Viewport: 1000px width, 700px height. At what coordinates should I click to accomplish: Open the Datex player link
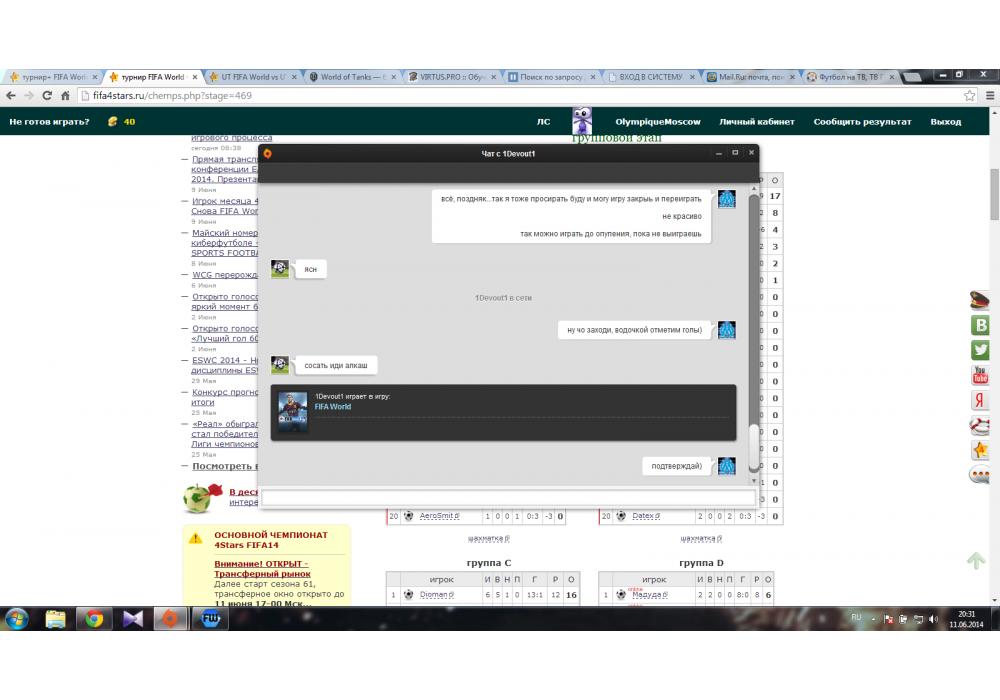tap(646, 516)
